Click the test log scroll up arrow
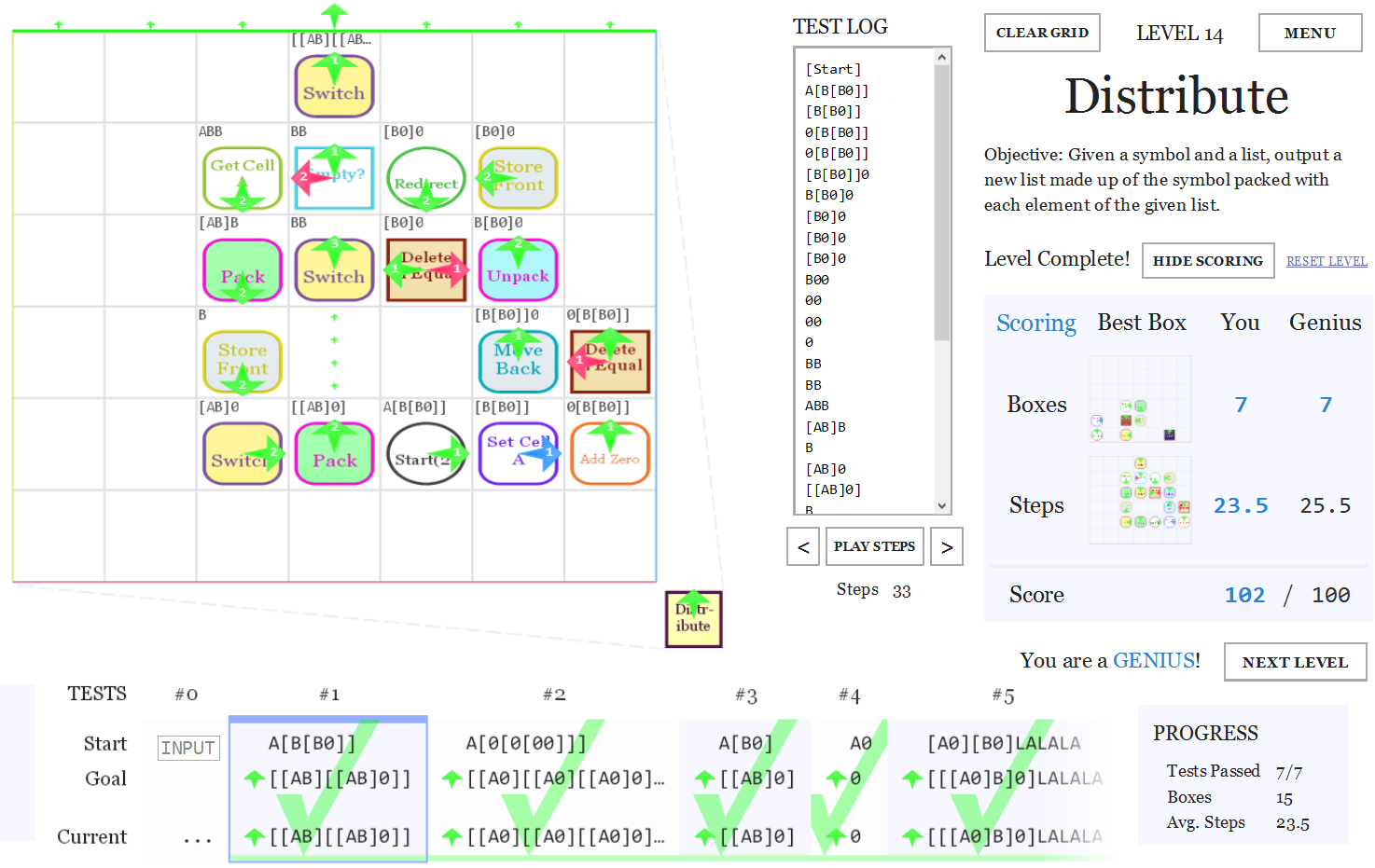 tap(942, 57)
